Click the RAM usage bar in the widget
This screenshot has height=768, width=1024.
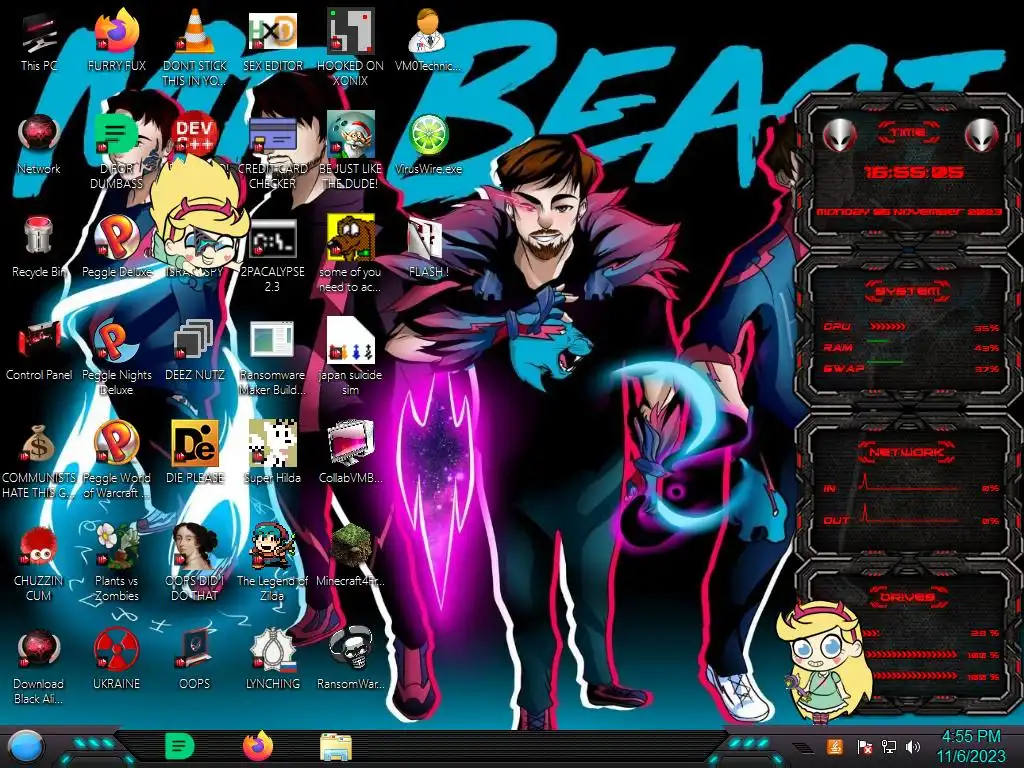pos(878,342)
